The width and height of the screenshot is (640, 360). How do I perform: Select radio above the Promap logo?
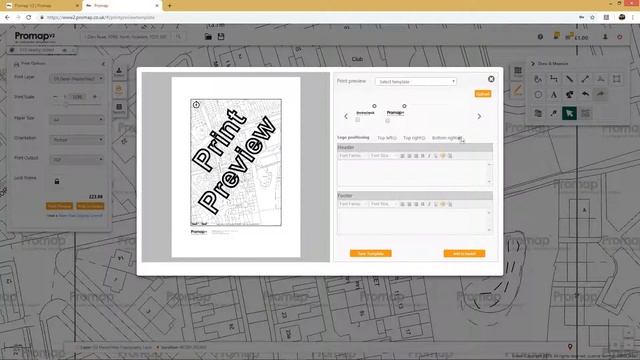point(404,106)
